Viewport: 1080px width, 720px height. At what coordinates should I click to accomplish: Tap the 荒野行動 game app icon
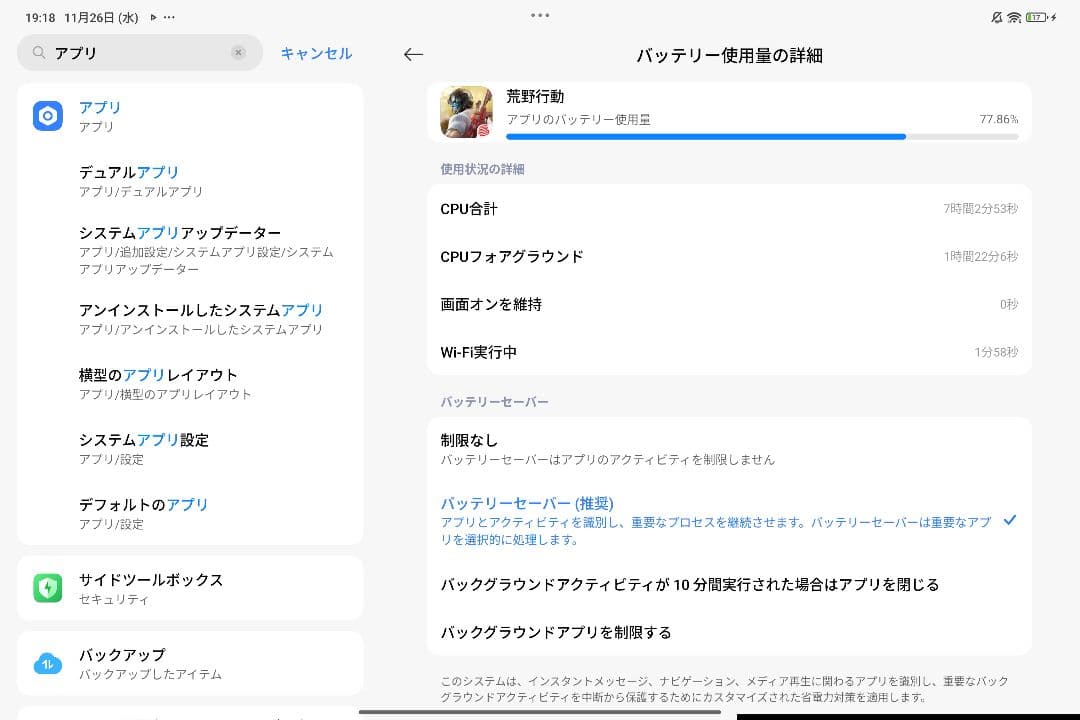[x=466, y=112]
